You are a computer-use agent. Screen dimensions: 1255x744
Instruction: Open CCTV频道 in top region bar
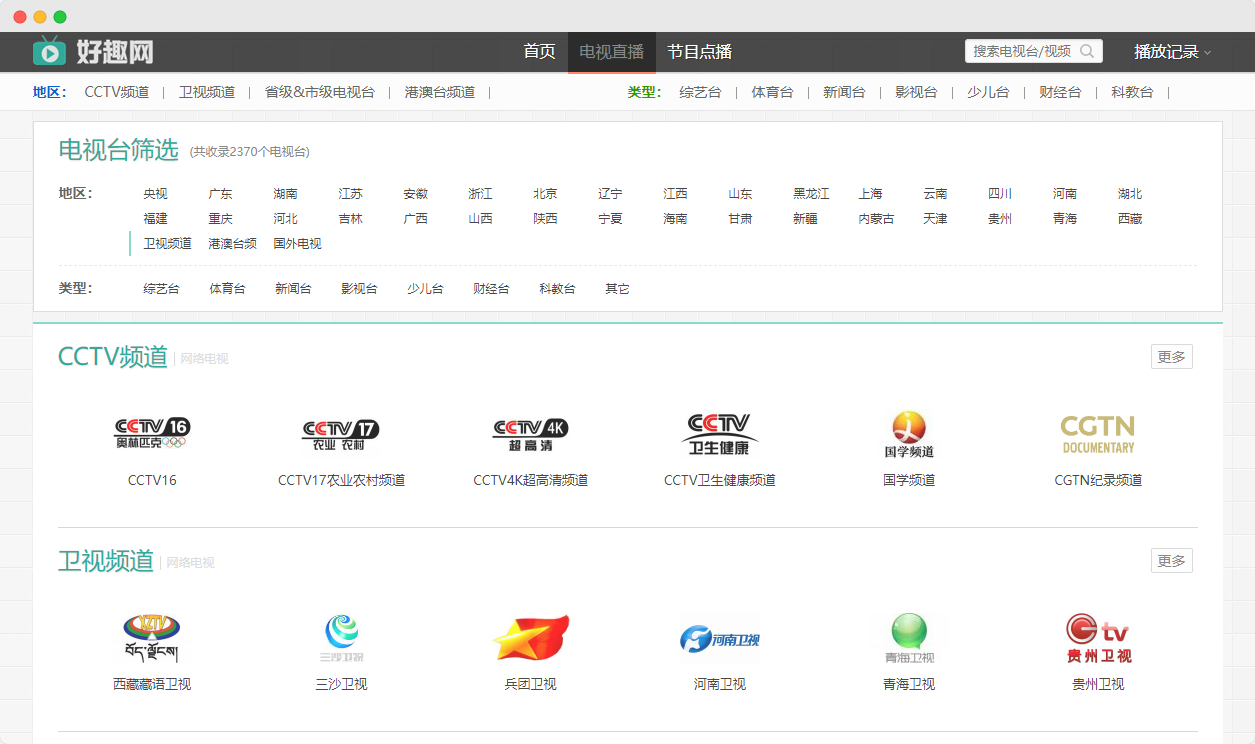pos(117,92)
